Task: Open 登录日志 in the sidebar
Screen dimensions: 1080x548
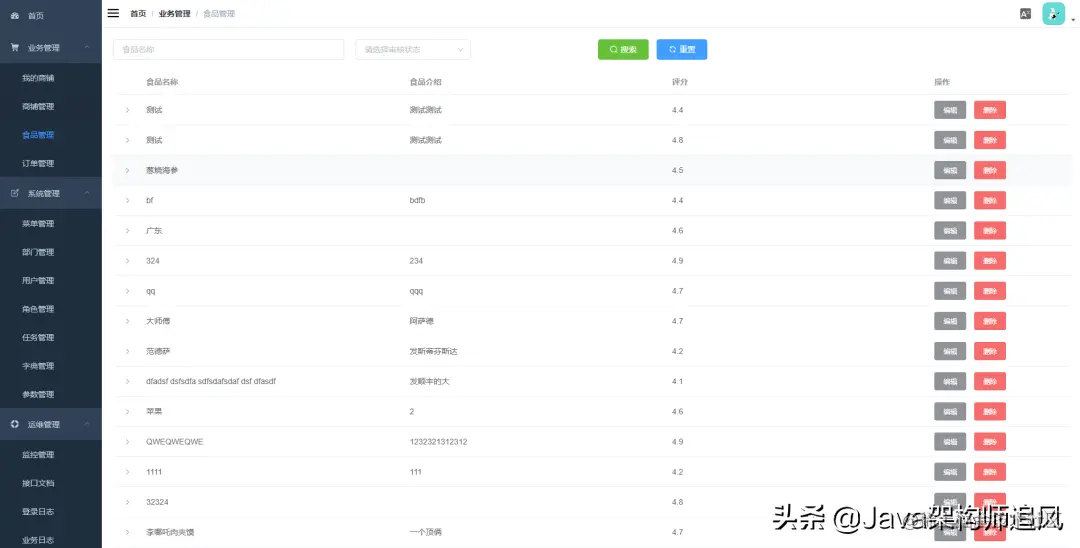Action: [x=38, y=512]
